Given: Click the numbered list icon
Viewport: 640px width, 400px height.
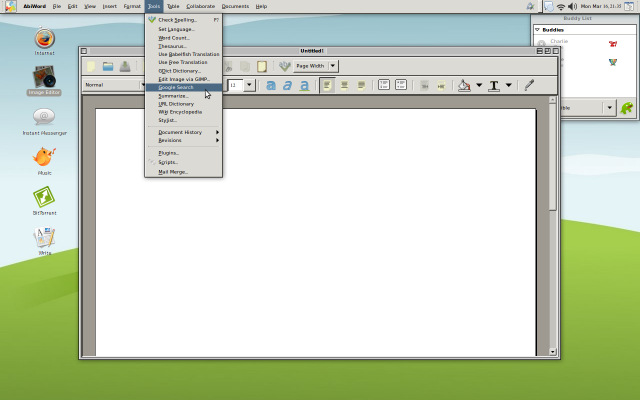Looking at the screenshot, I should coord(384,85).
